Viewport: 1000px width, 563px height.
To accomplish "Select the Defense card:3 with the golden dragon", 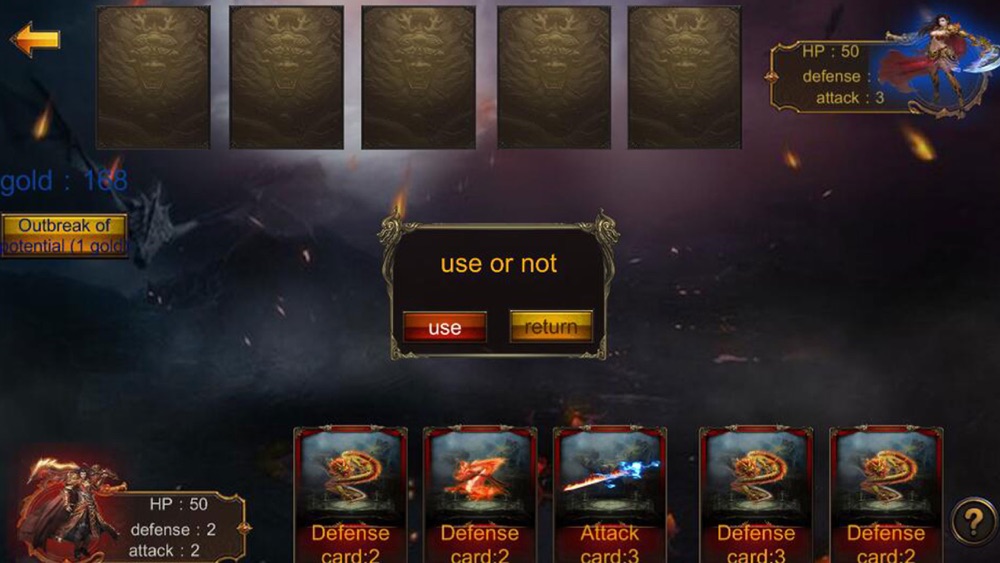I will coord(756,495).
